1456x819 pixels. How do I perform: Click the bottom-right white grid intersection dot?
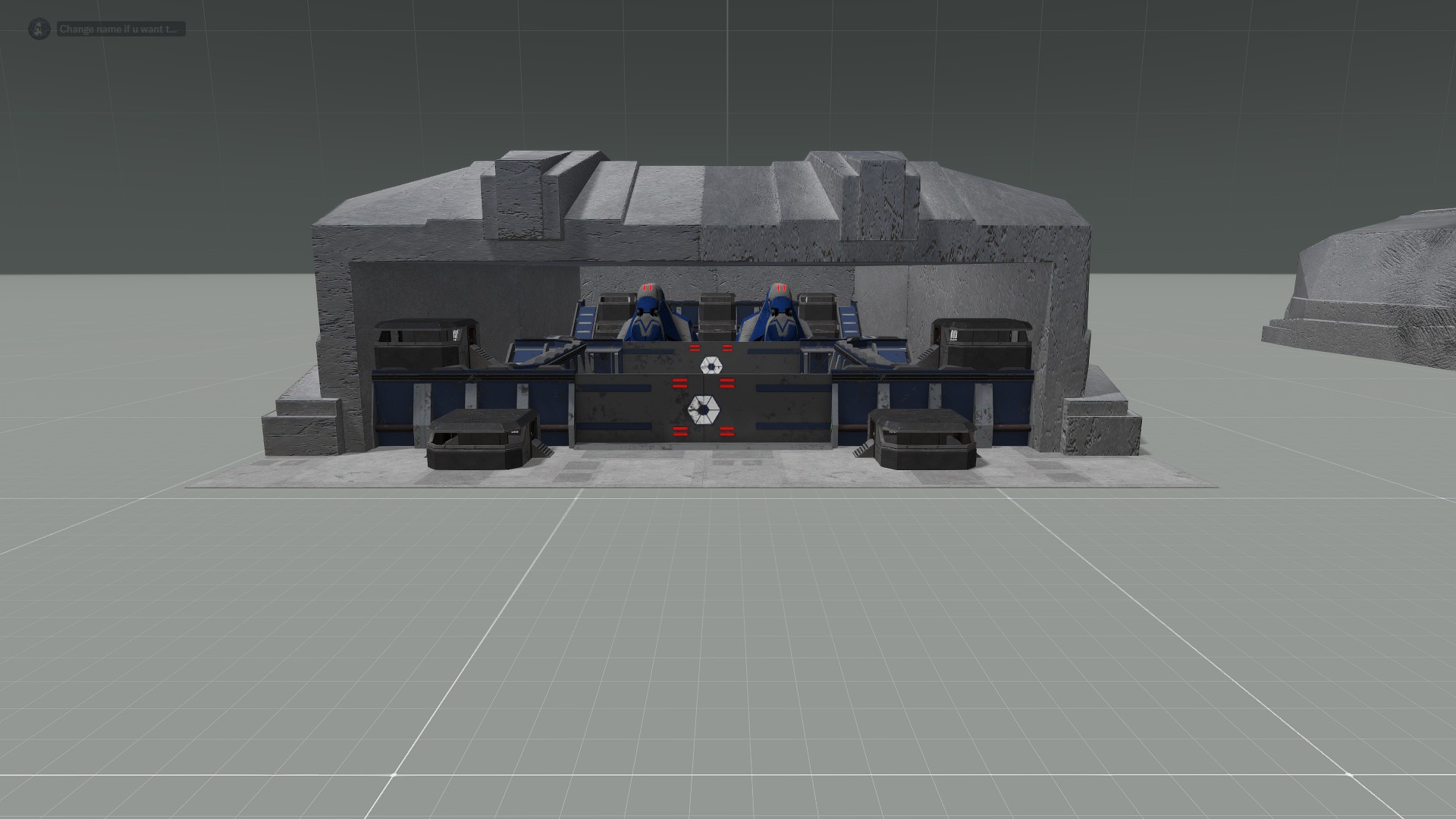click(x=1349, y=774)
